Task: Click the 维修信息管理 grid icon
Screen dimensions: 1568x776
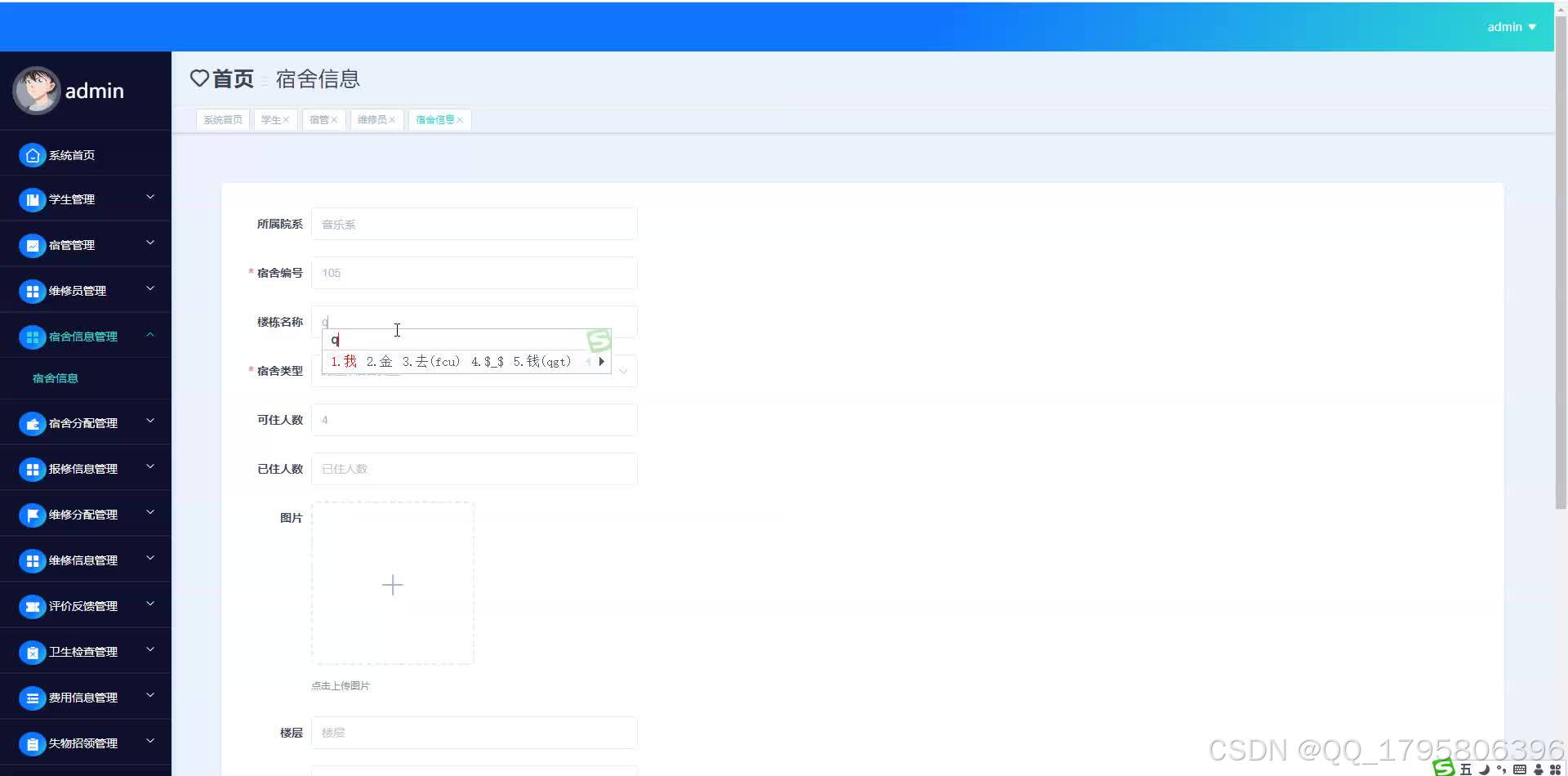Action: [x=32, y=560]
